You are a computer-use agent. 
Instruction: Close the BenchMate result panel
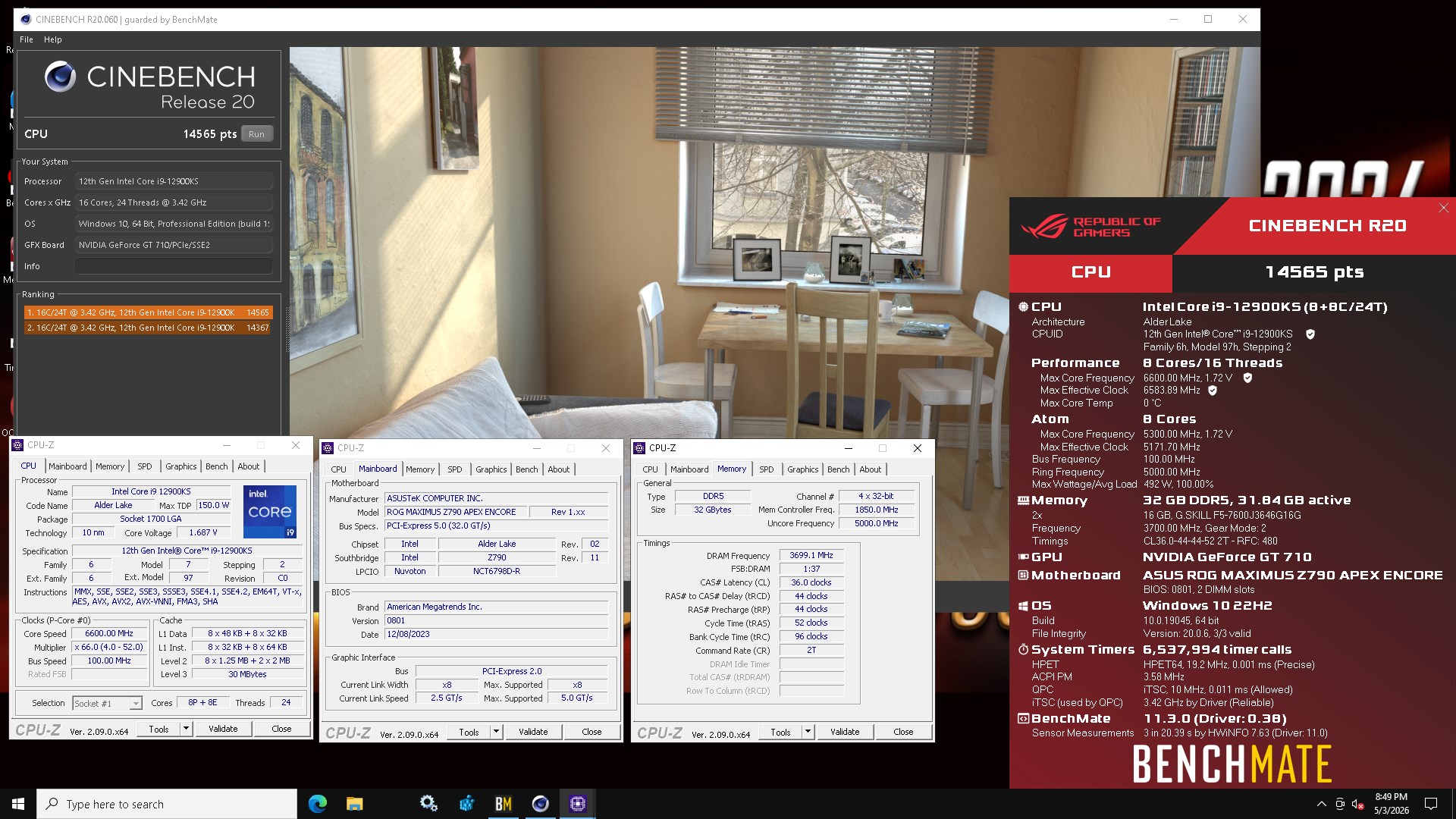(x=1444, y=208)
